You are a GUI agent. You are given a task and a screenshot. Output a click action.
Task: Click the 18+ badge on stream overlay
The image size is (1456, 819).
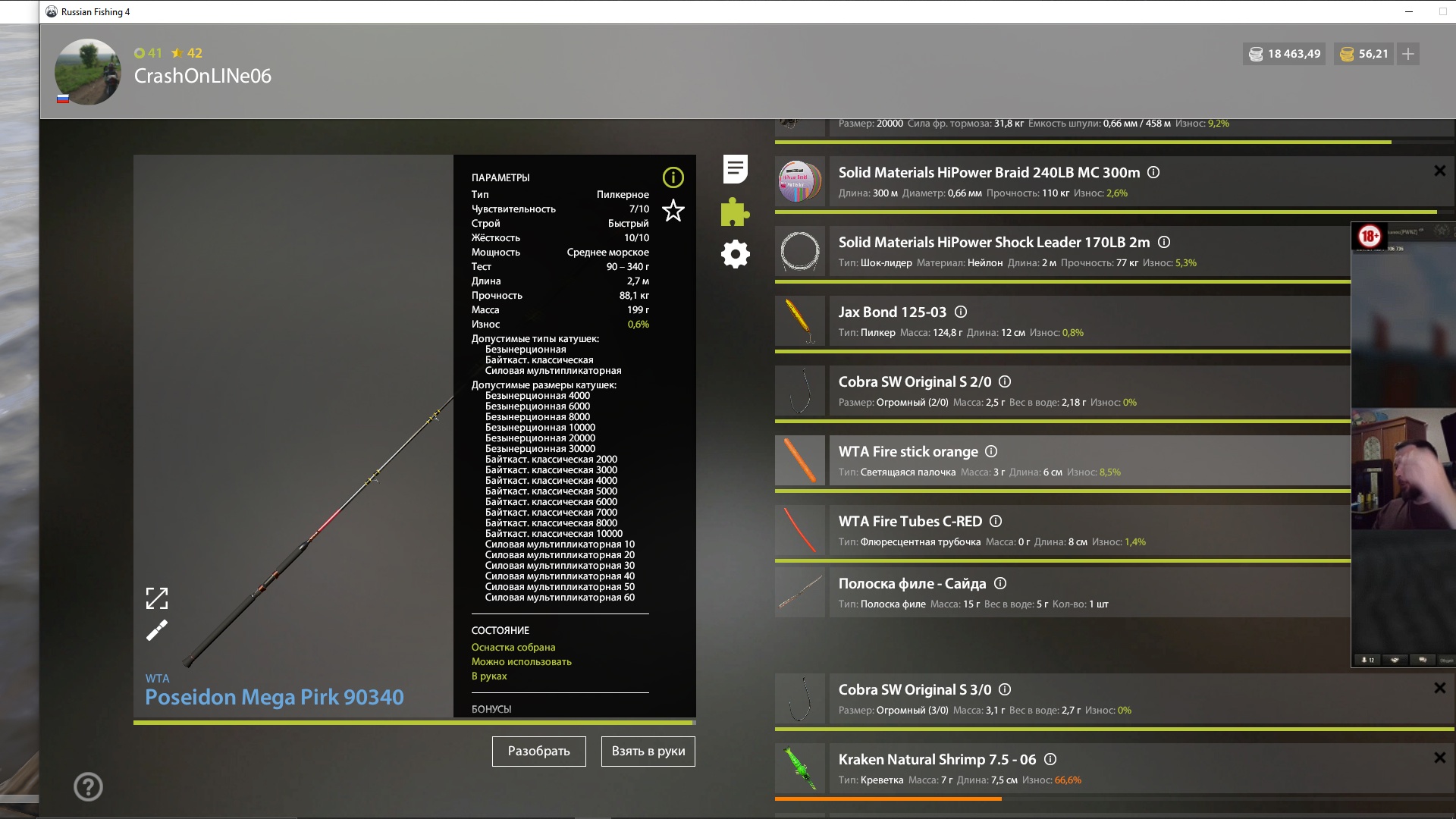[x=1370, y=236]
